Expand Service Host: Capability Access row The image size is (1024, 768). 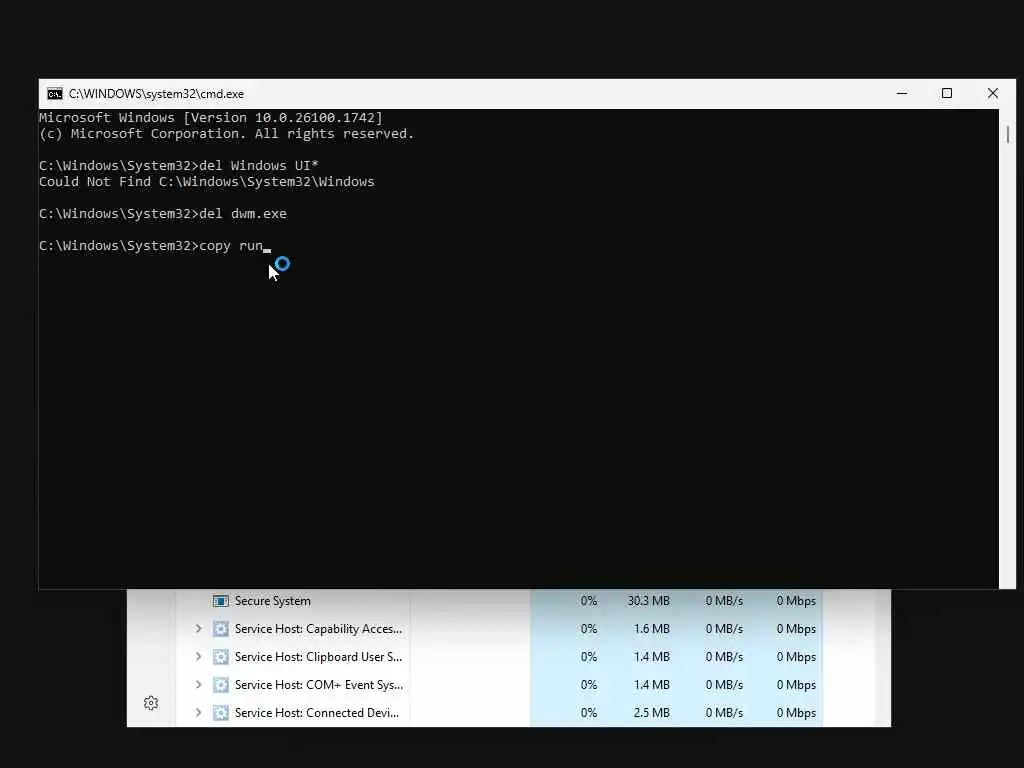pos(199,629)
